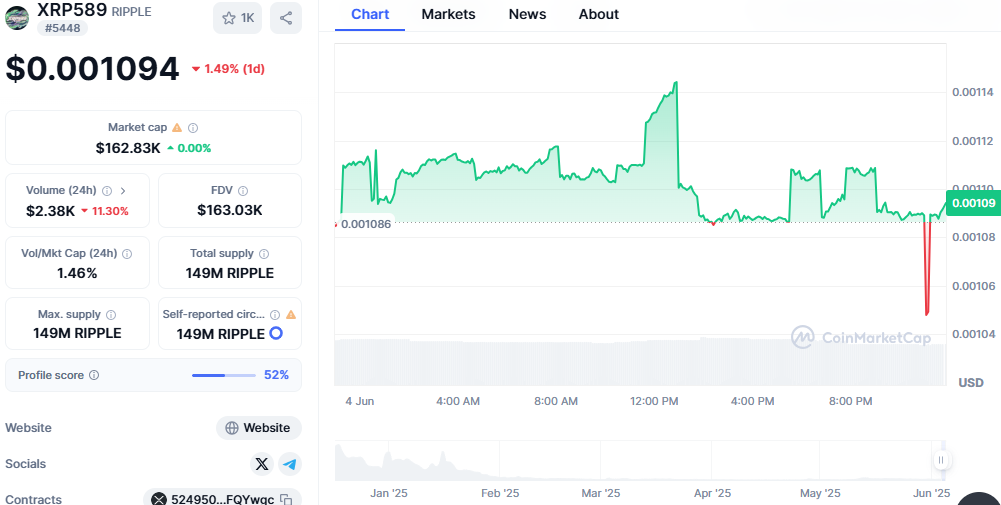1001x505 pixels.
Task: Click the range selector pause handle
Action: tap(941, 460)
